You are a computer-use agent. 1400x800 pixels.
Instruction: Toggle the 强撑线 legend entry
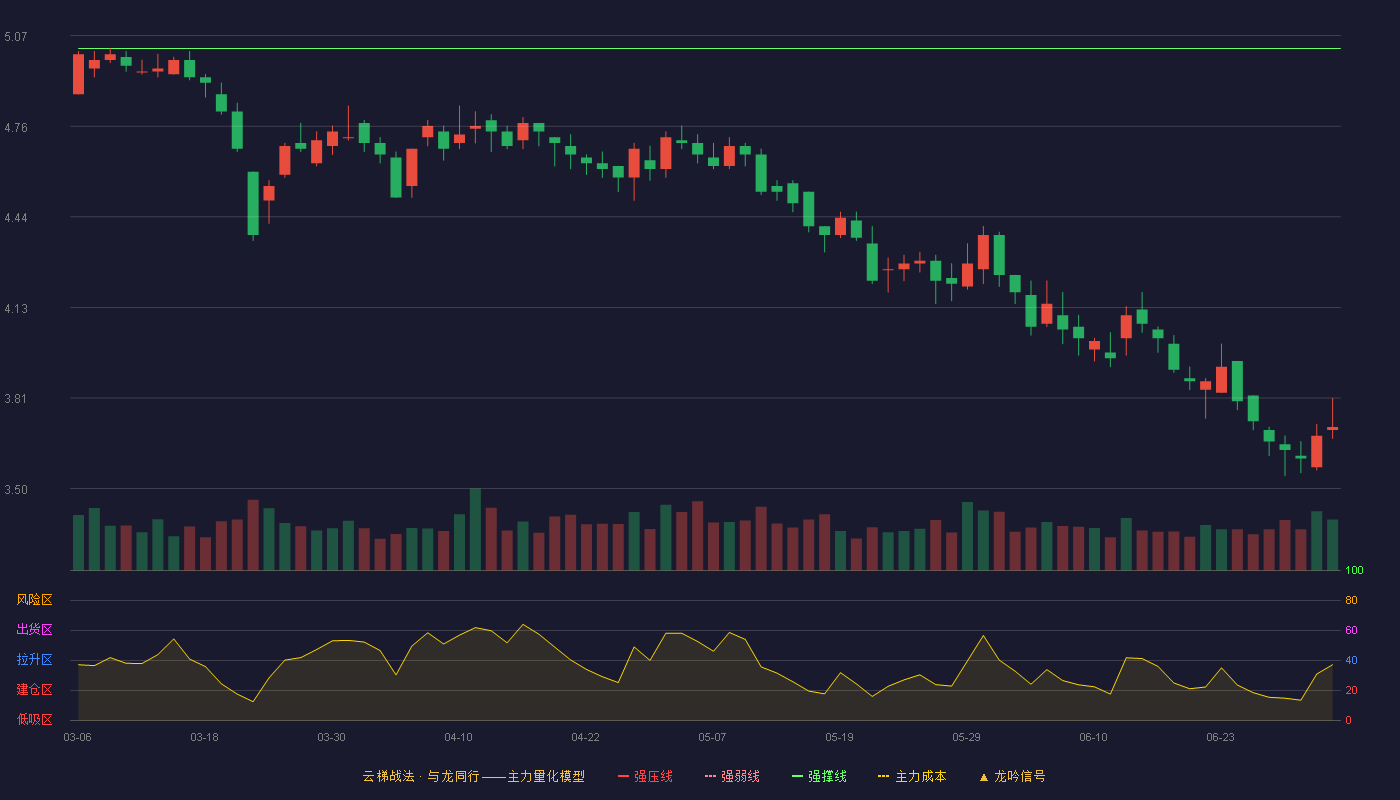click(819, 776)
